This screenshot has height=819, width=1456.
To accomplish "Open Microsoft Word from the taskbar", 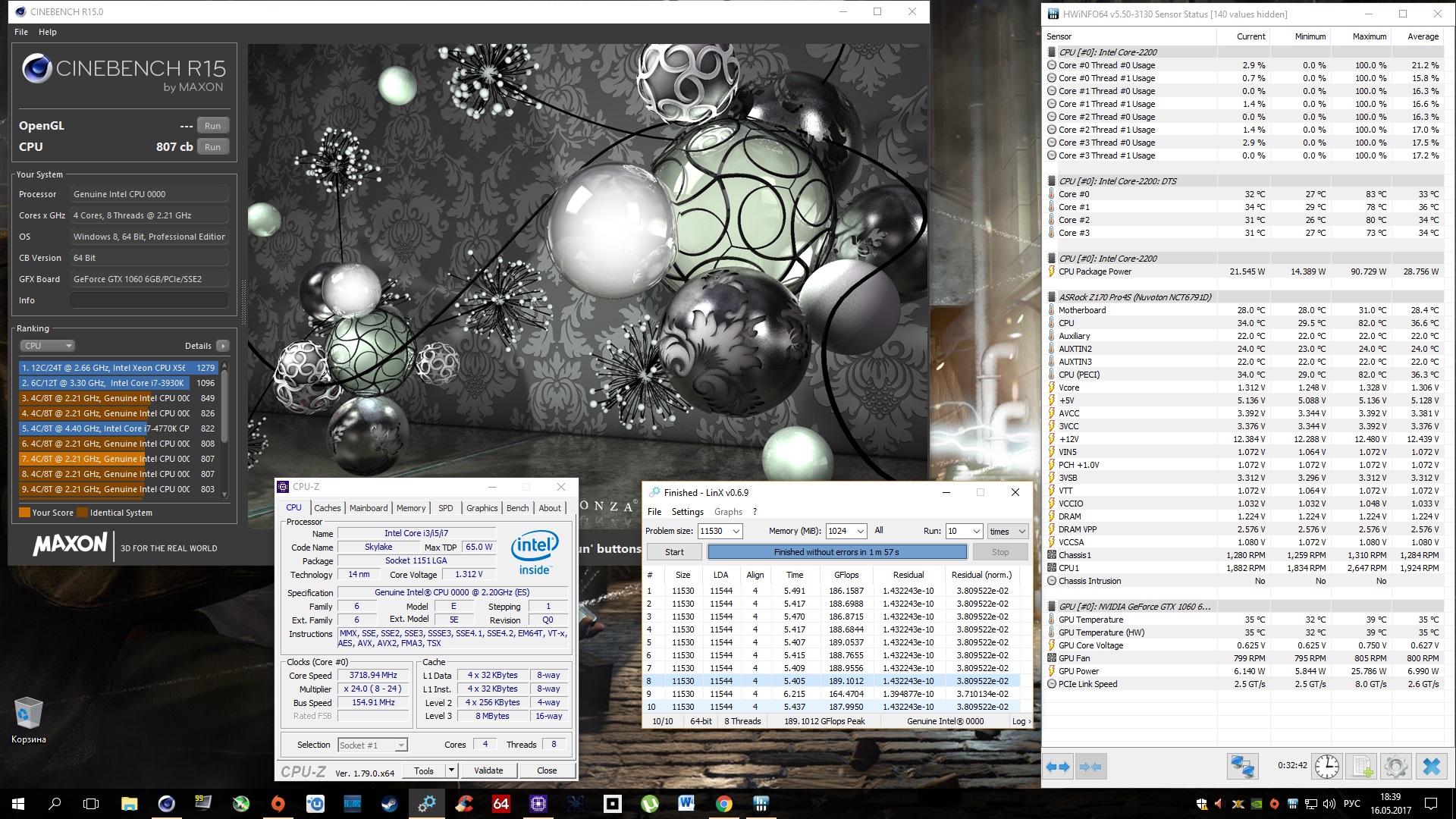I will [x=687, y=803].
